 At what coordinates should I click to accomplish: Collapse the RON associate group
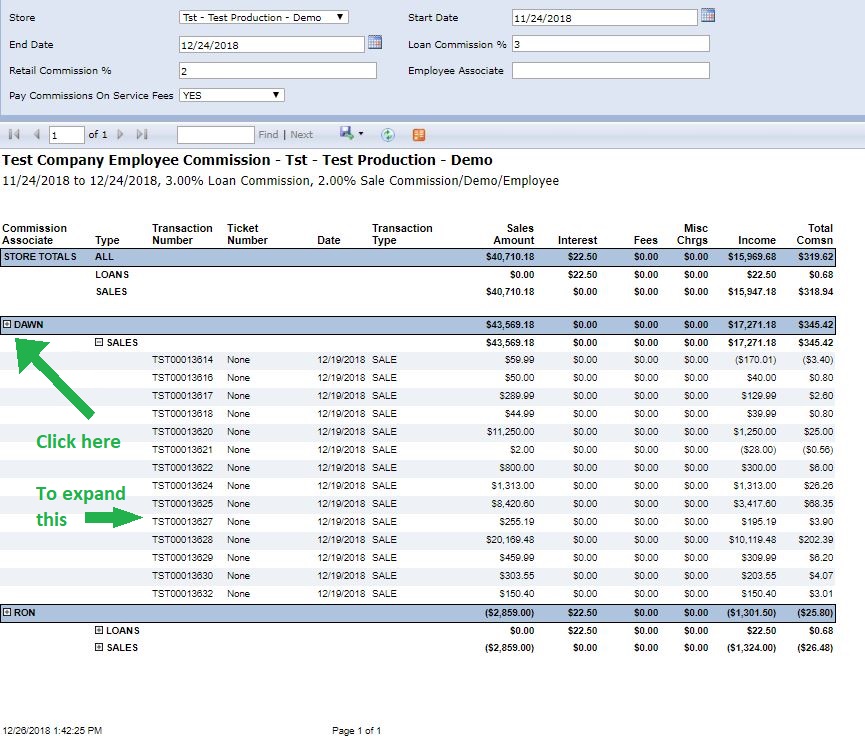coord(7,612)
